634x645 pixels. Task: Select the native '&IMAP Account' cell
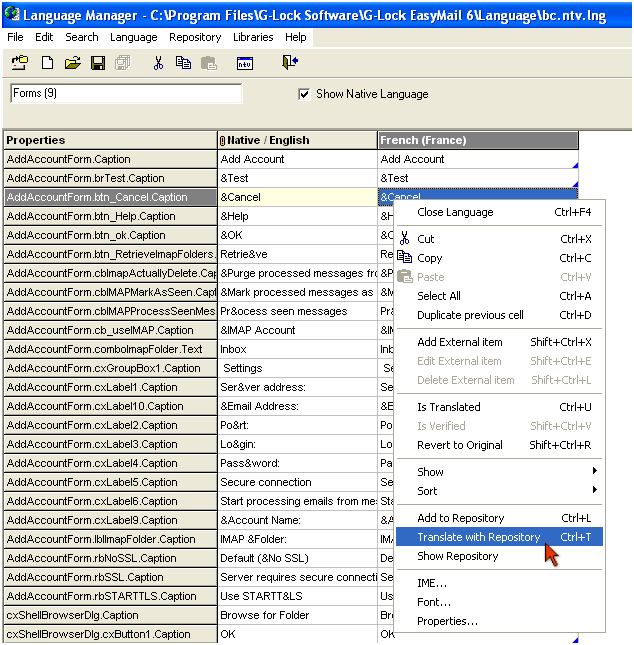(297, 330)
